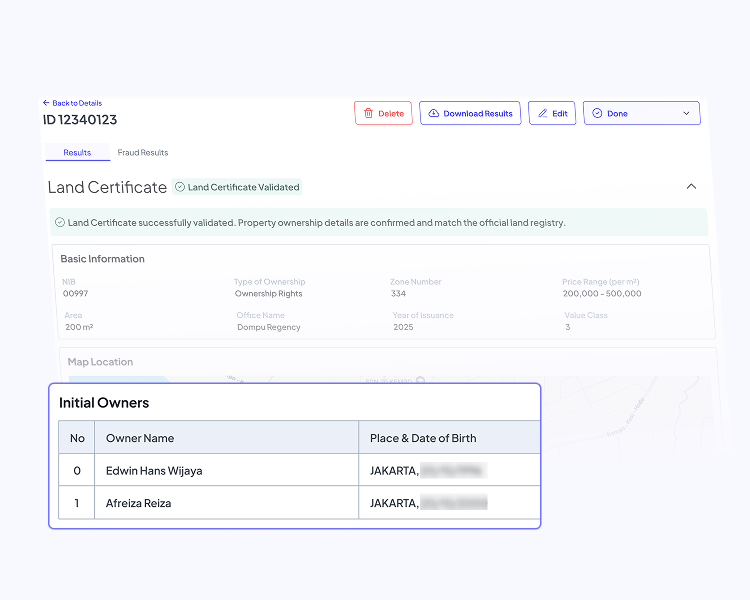
Task: Collapse the Land Certificate section
Action: click(691, 187)
